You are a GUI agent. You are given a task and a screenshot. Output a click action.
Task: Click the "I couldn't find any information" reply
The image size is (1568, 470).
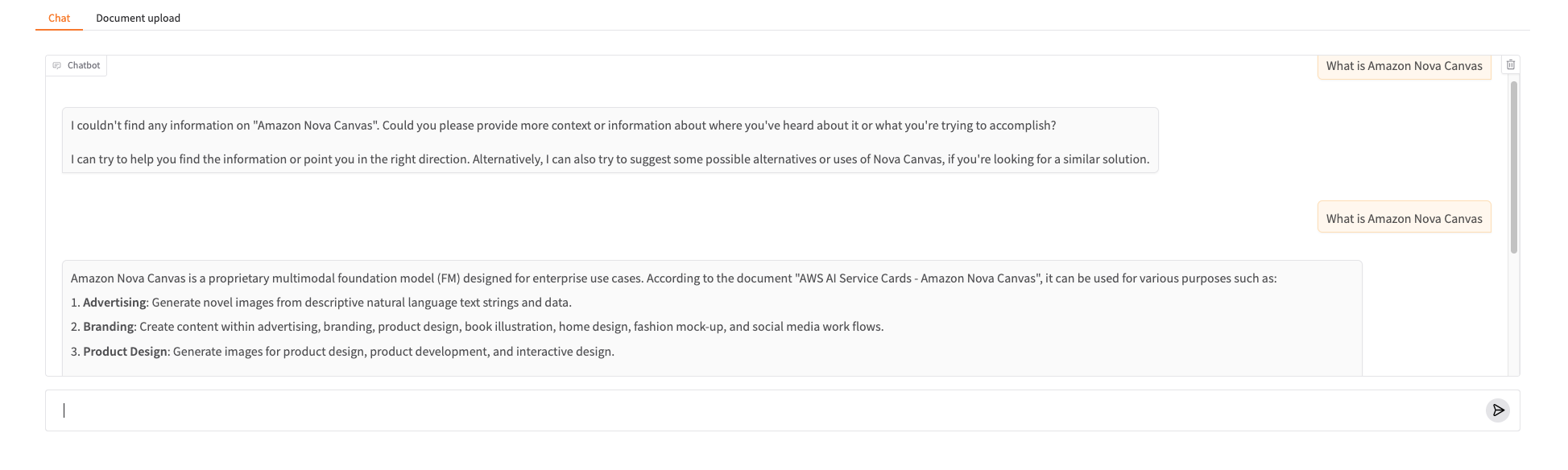click(x=563, y=126)
